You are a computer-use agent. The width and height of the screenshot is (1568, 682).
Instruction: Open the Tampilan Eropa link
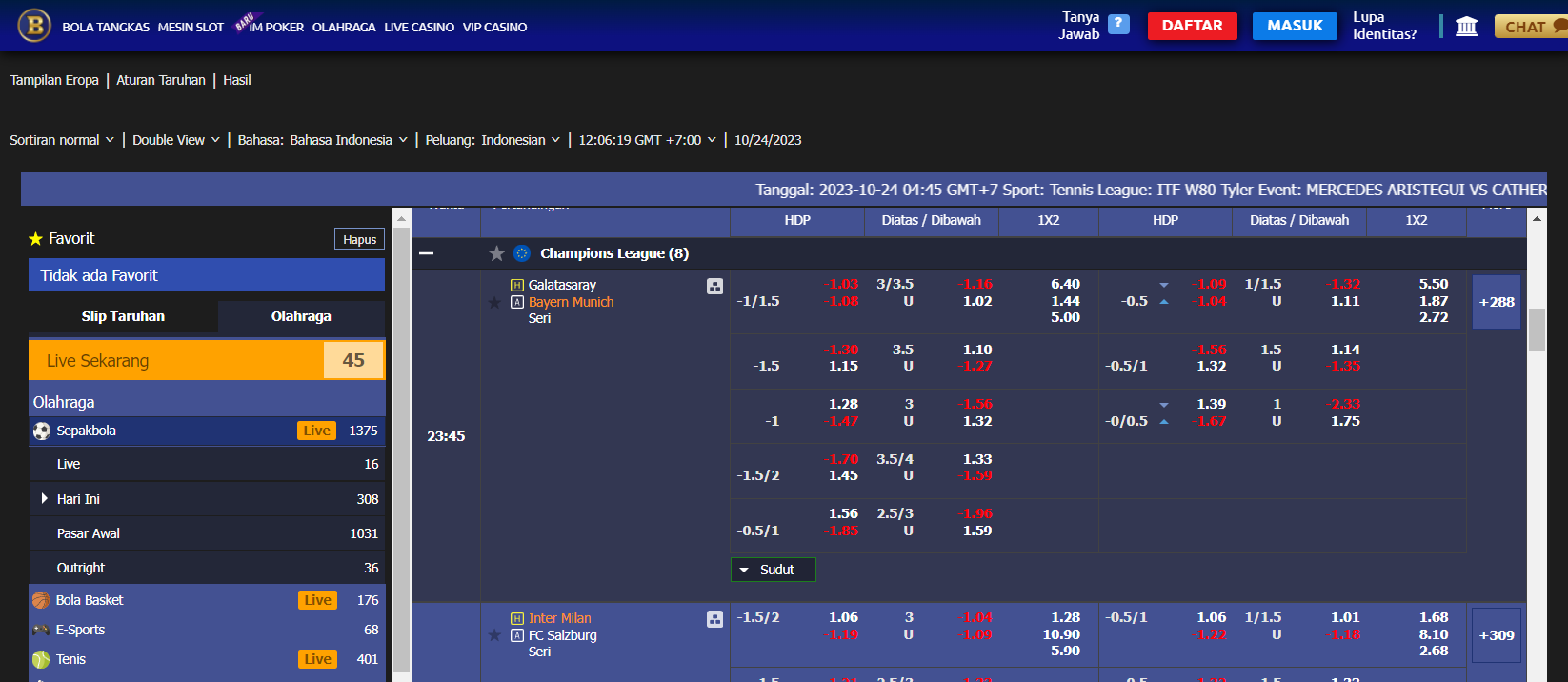pyautogui.click(x=54, y=80)
